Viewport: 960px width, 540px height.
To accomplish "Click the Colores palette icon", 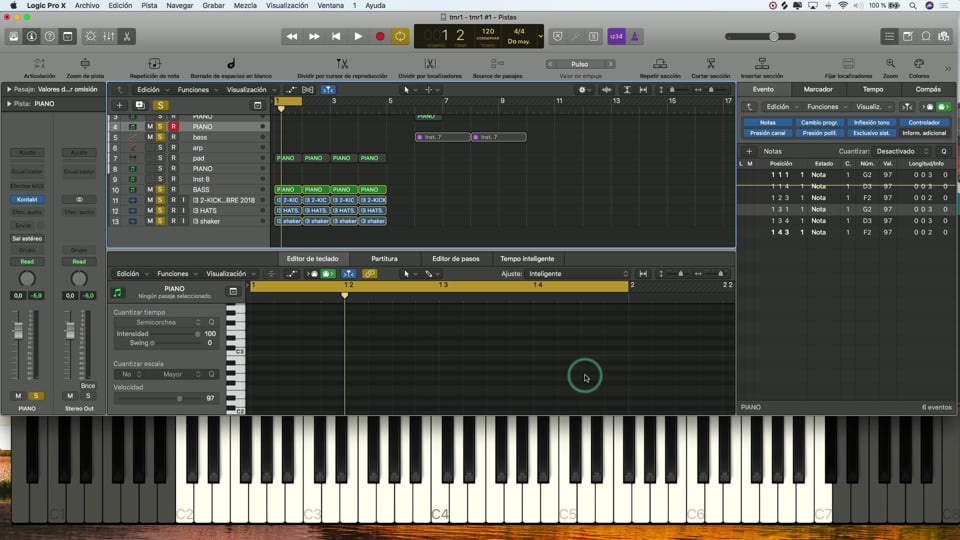I will (919, 64).
